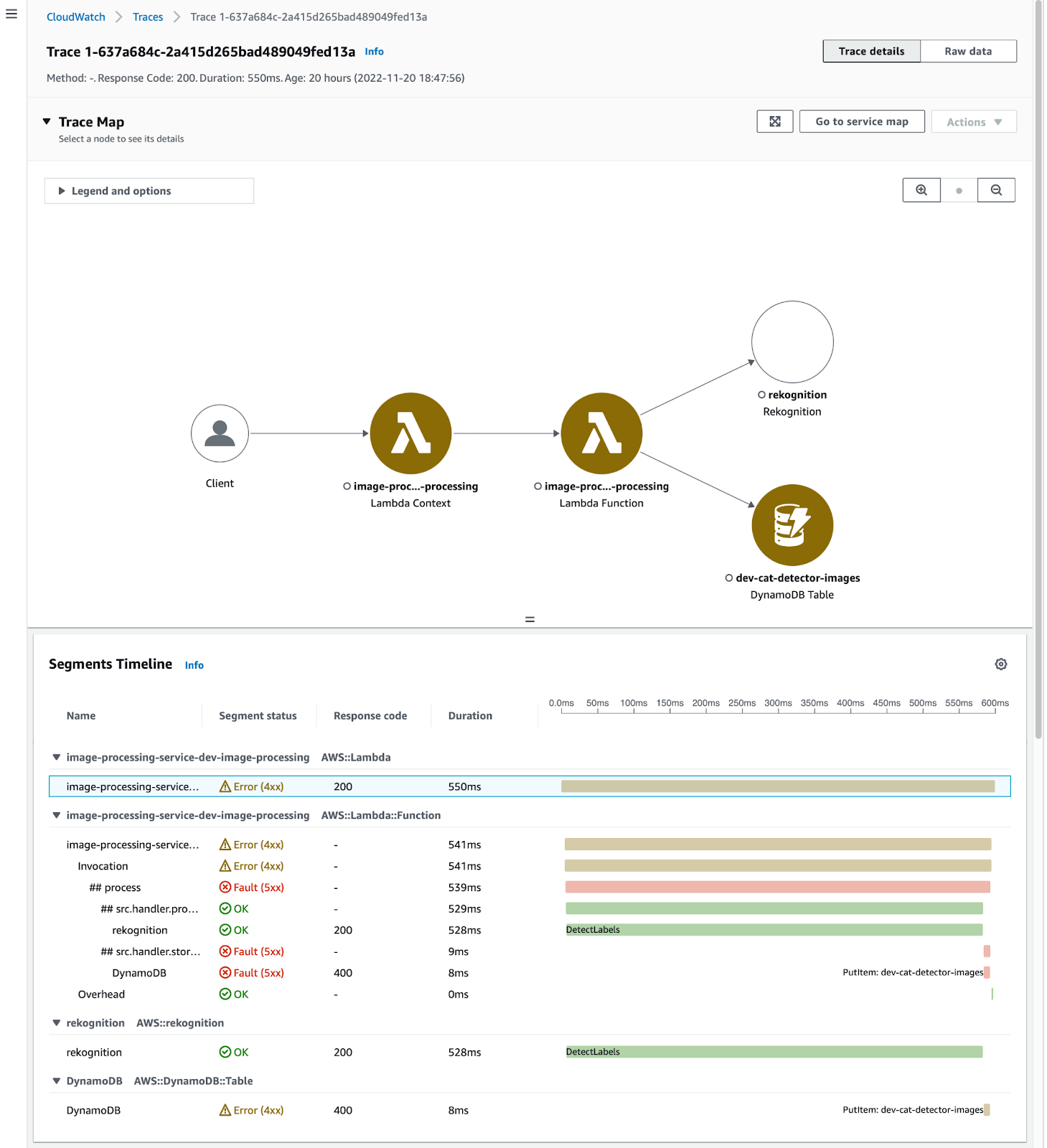This screenshot has width=1047, height=1148.
Task: Collapse the AWS::DynamoDB::Table segment group
Action: coord(57,1081)
